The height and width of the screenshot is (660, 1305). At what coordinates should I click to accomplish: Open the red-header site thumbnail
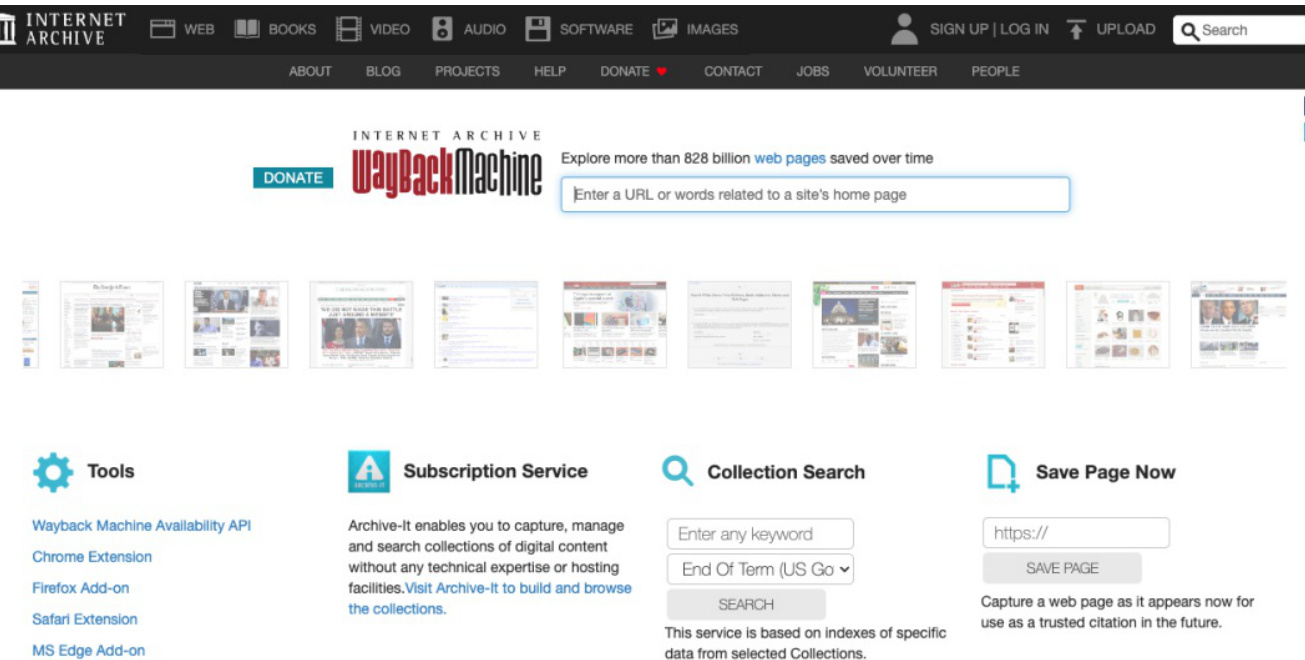click(x=993, y=324)
